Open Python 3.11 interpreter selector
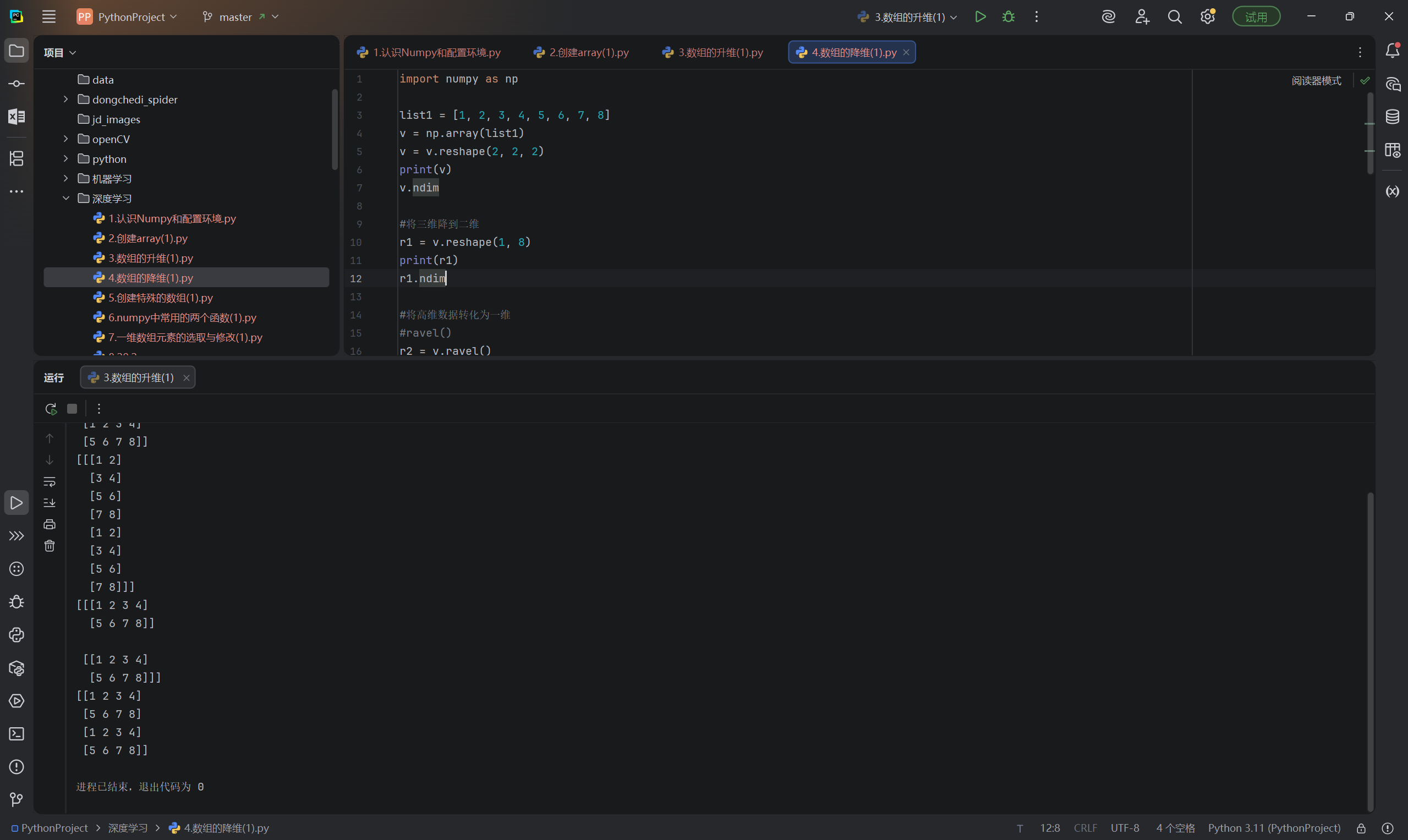Viewport: 1408px width, 840px height. [1274, 828]
